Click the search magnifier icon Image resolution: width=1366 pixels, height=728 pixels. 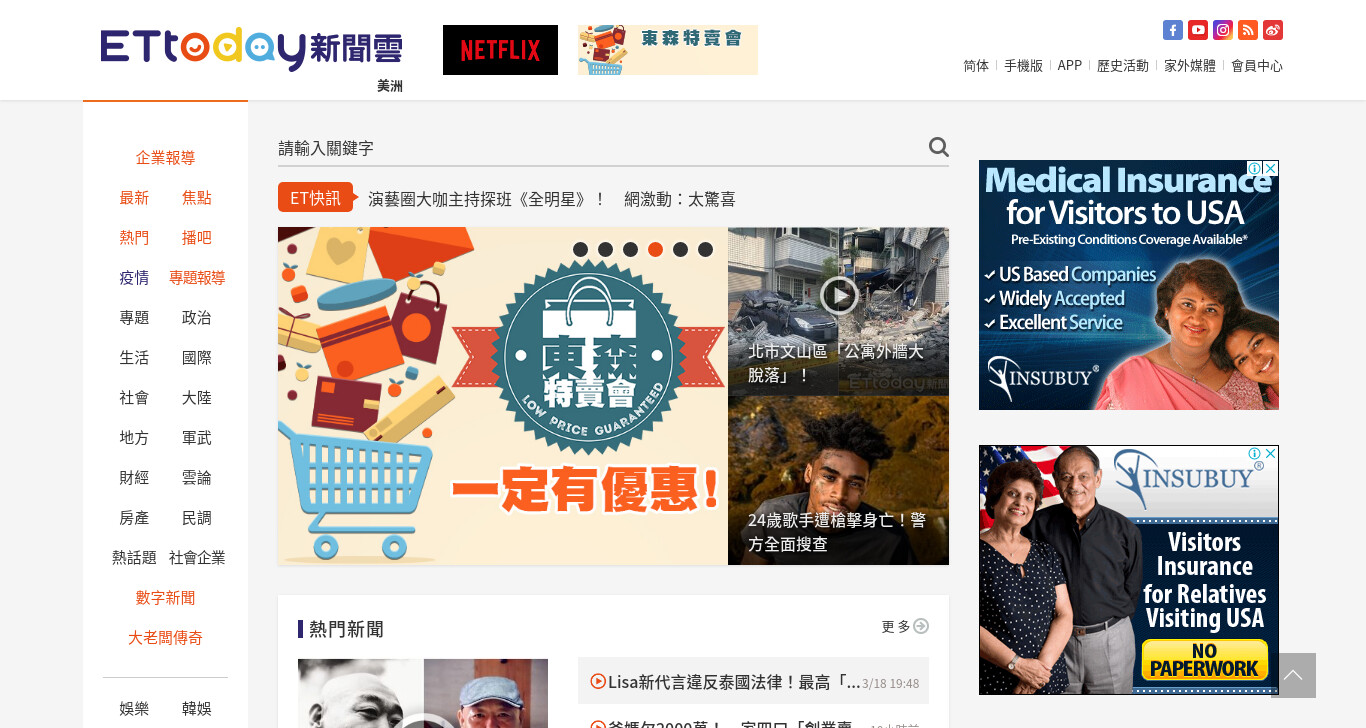coord(938,147)
